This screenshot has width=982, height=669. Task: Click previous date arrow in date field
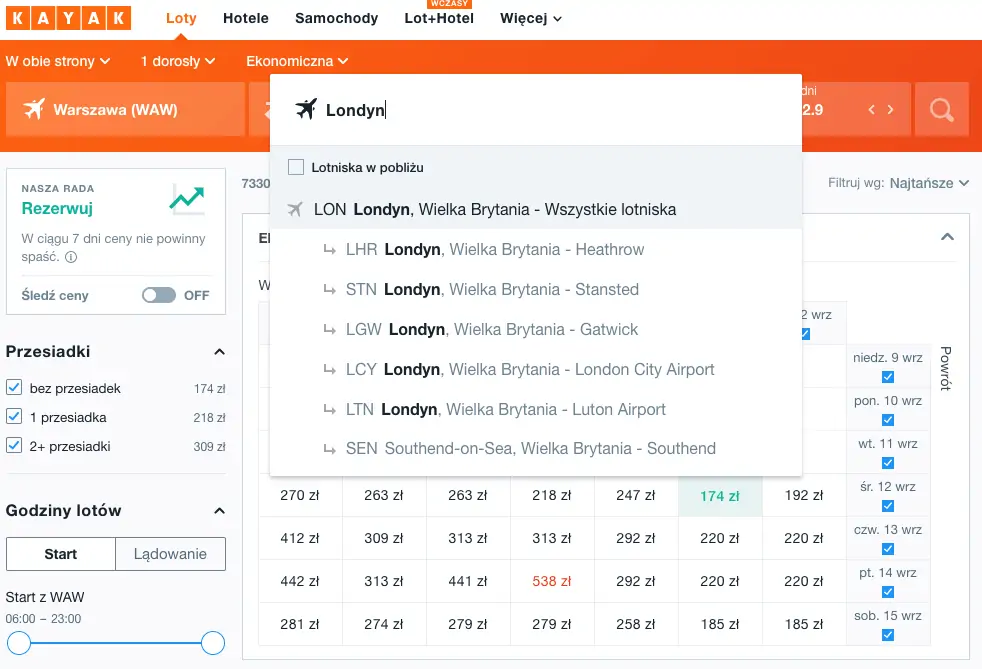pyautogui.click(x=871, y=110)
